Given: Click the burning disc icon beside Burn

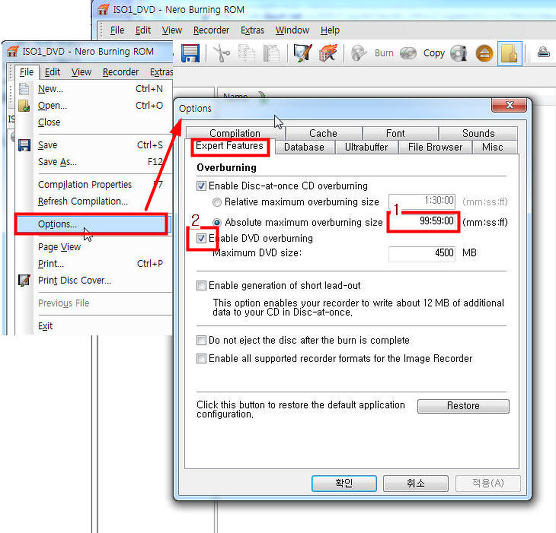Looking at the screenshot, I should tap(358, 53).
